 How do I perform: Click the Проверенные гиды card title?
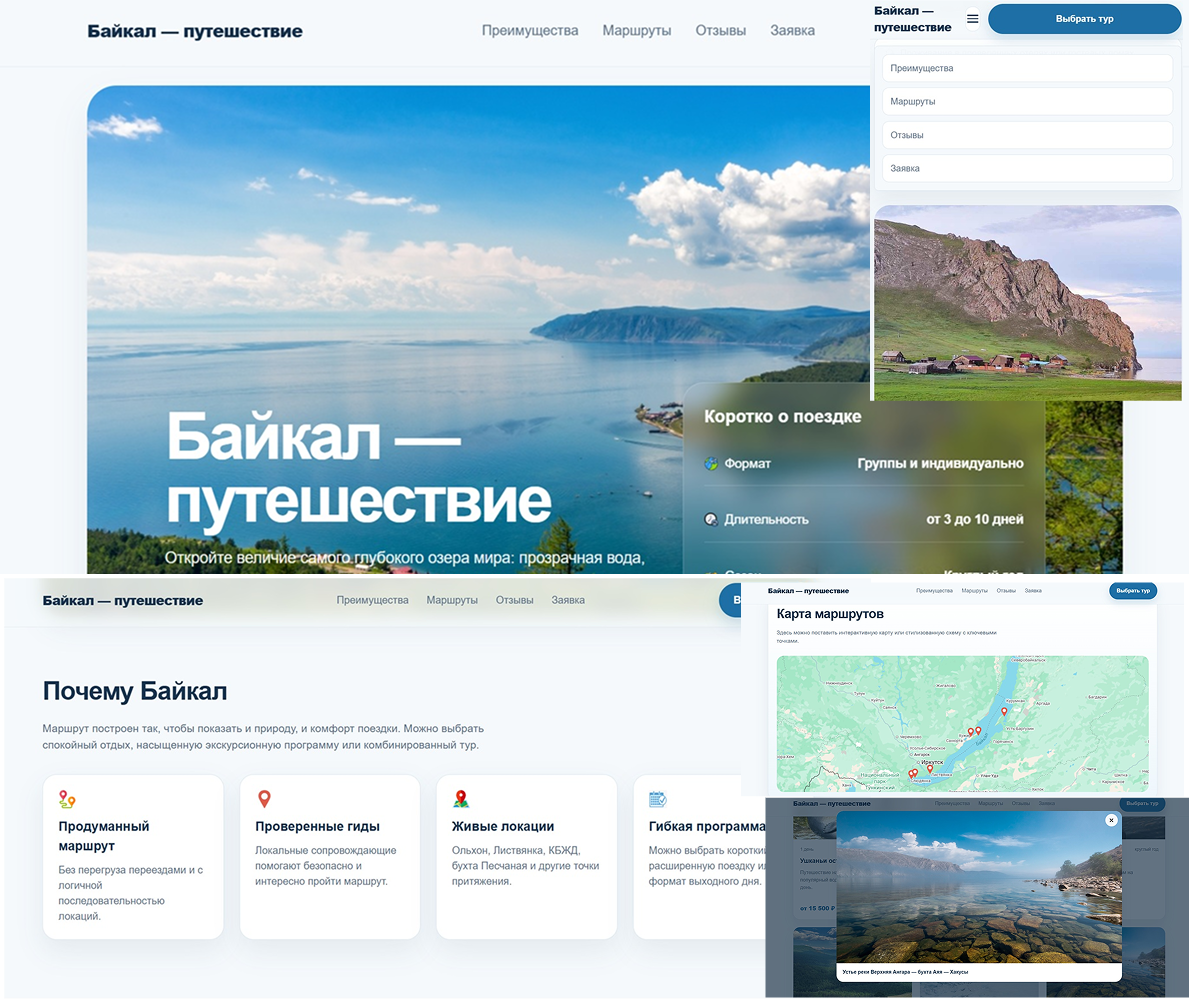[x=317, y=826]
